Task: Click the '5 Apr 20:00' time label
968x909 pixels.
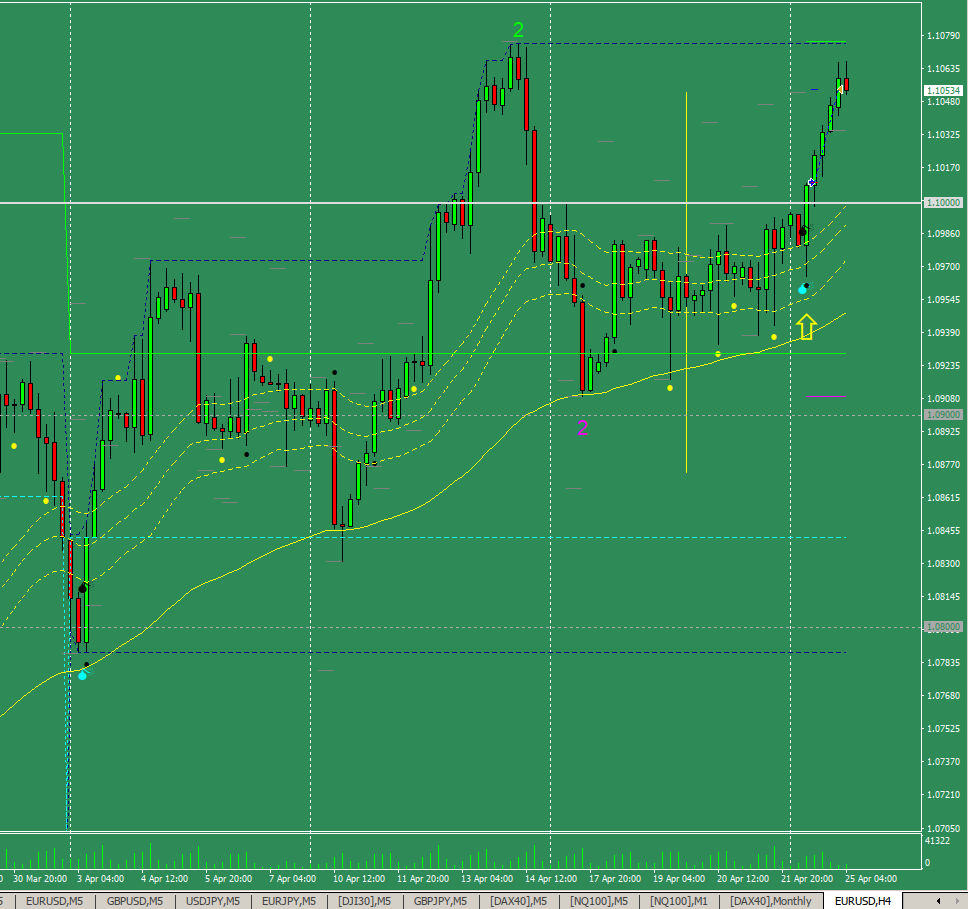Action: click(228, 878)
